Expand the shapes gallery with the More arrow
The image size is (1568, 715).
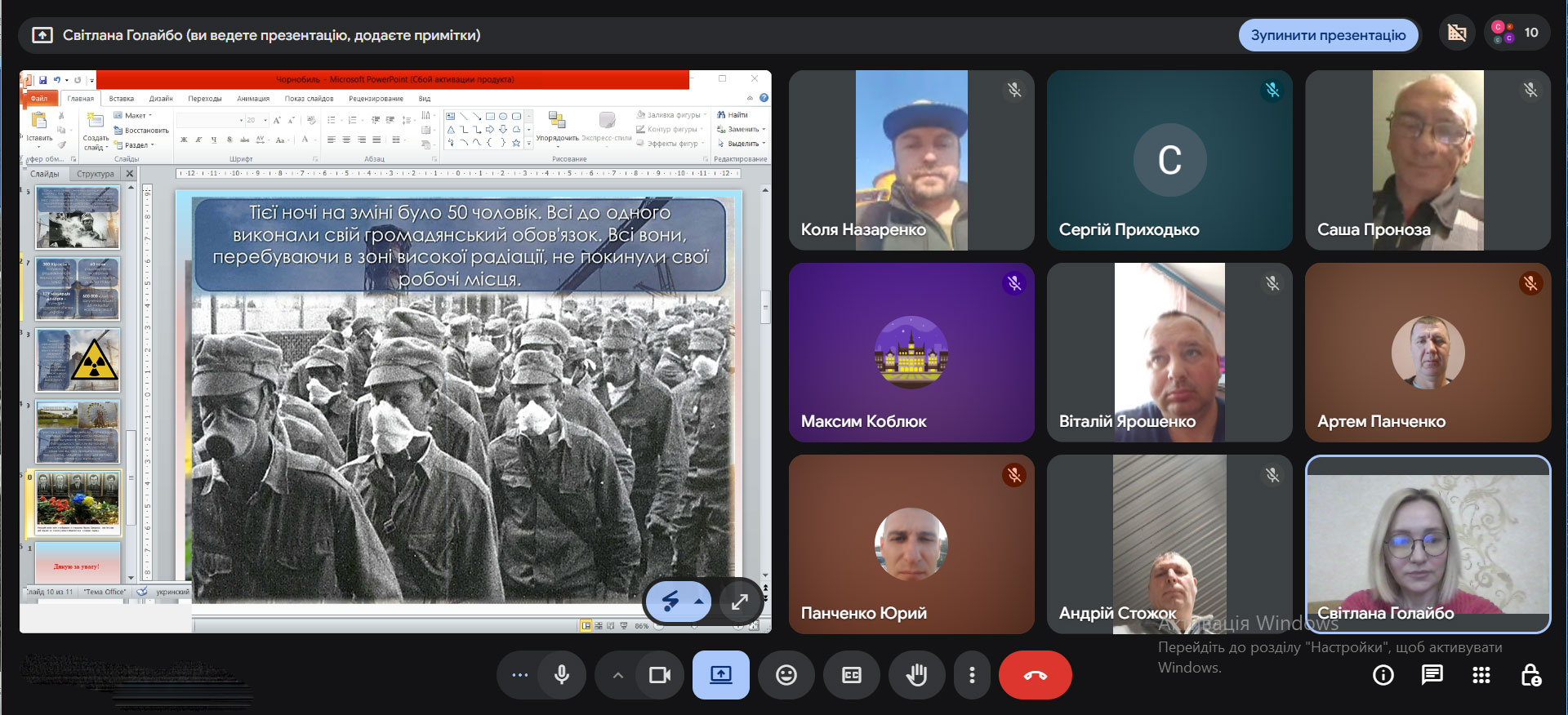(528, 143)
